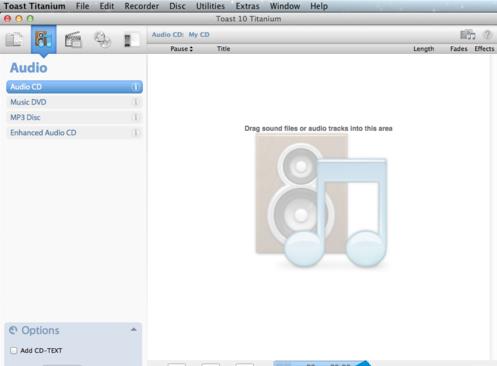Image resolution: width=497 pixels, height=366 pixels.
Task: Show info for Enhanced Audio CD
Action: (x=135, y=133)
